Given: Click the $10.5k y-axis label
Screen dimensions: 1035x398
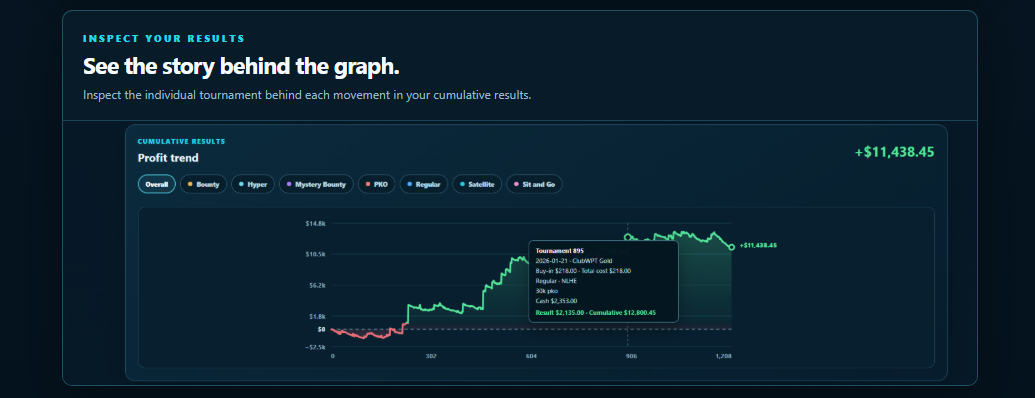Looking at the screenshot, I should tap(316, 254).
